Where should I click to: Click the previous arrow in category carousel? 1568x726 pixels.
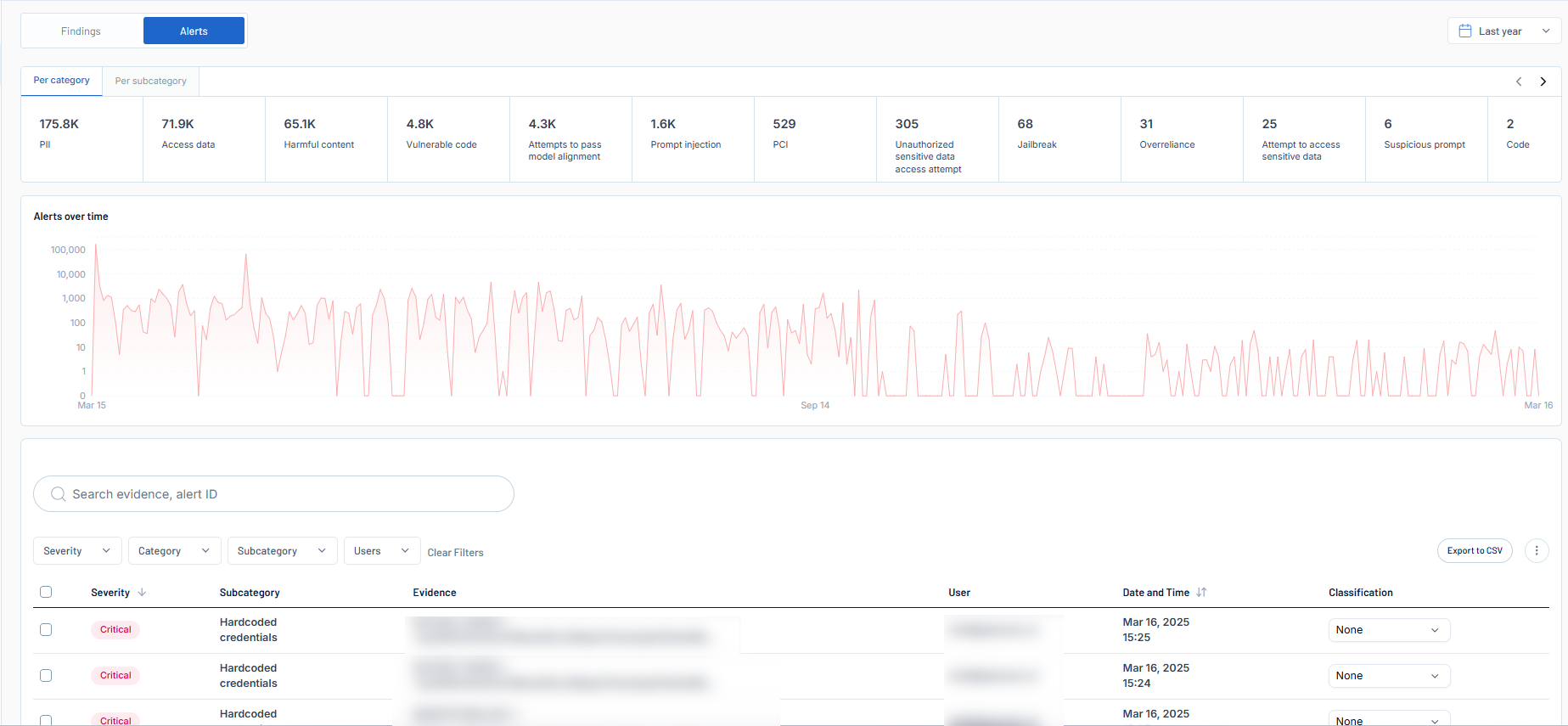[1518, 82]
